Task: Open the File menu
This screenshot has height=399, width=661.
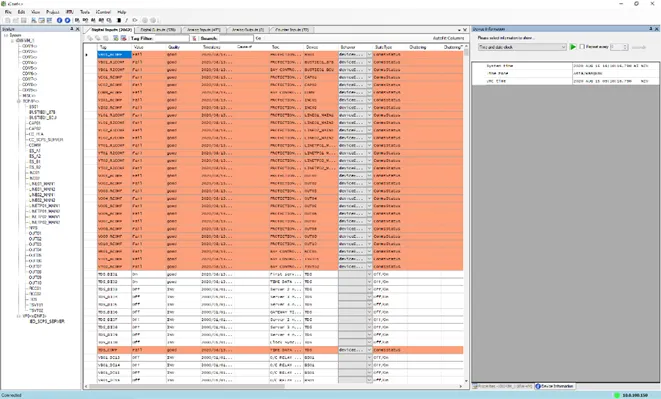Action: (x=8, y=12)
